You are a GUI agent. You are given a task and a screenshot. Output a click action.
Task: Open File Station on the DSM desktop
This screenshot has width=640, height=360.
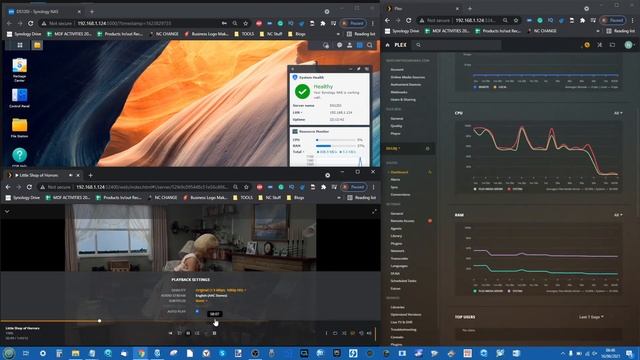20,128
